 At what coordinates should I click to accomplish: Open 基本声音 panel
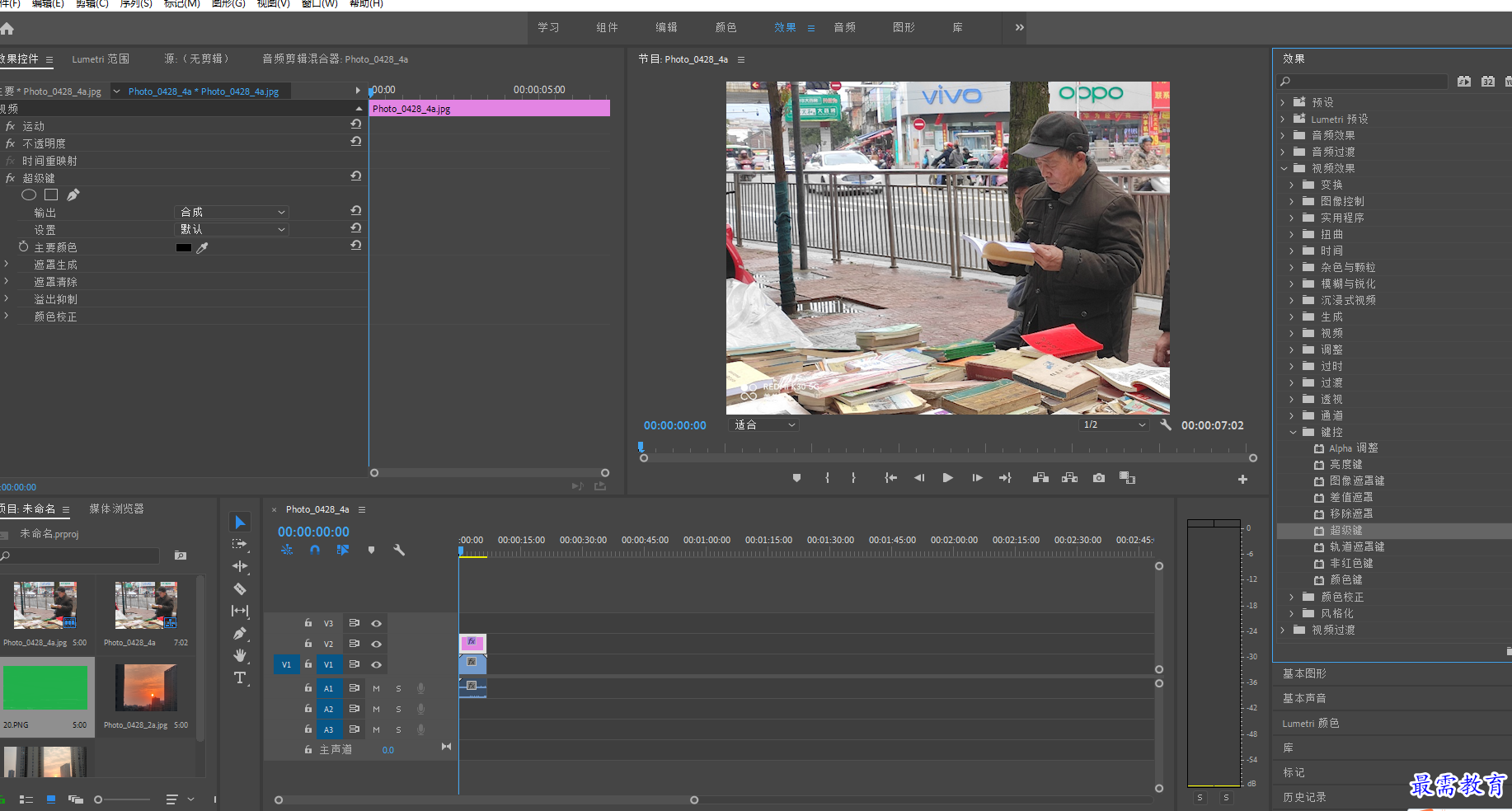point(1304,698)
